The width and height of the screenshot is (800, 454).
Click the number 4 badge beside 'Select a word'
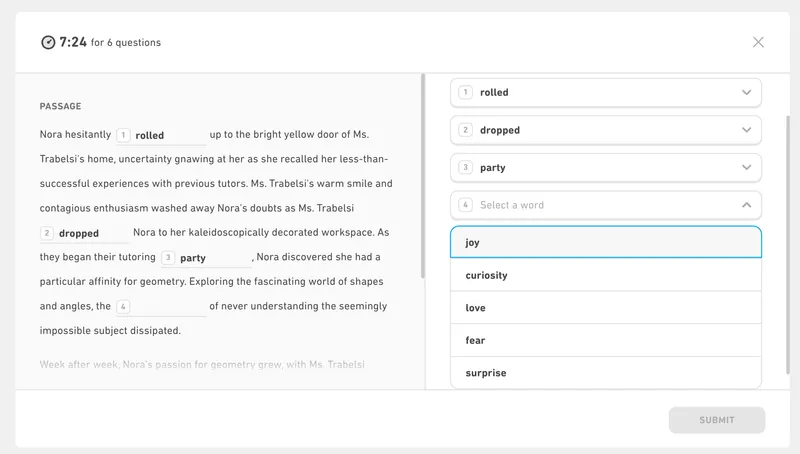coord(465,205)
